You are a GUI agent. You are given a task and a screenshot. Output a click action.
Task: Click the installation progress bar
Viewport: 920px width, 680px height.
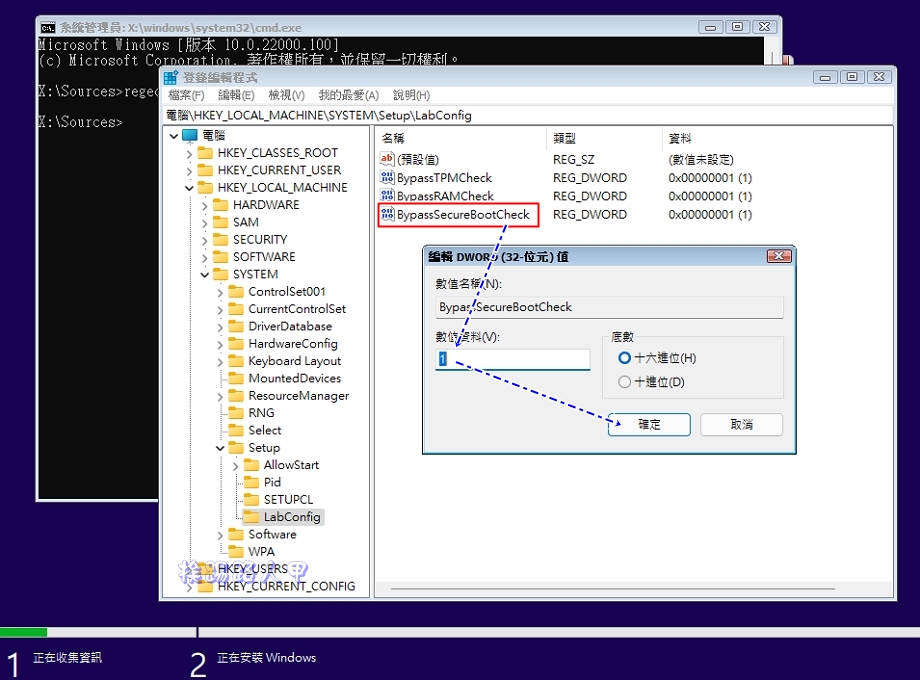tap(460, 632)
